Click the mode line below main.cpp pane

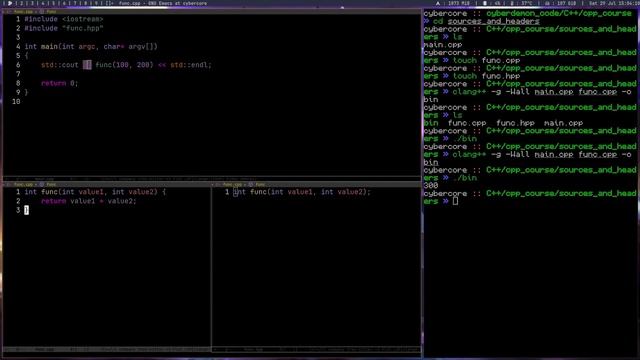click(212, 179)
